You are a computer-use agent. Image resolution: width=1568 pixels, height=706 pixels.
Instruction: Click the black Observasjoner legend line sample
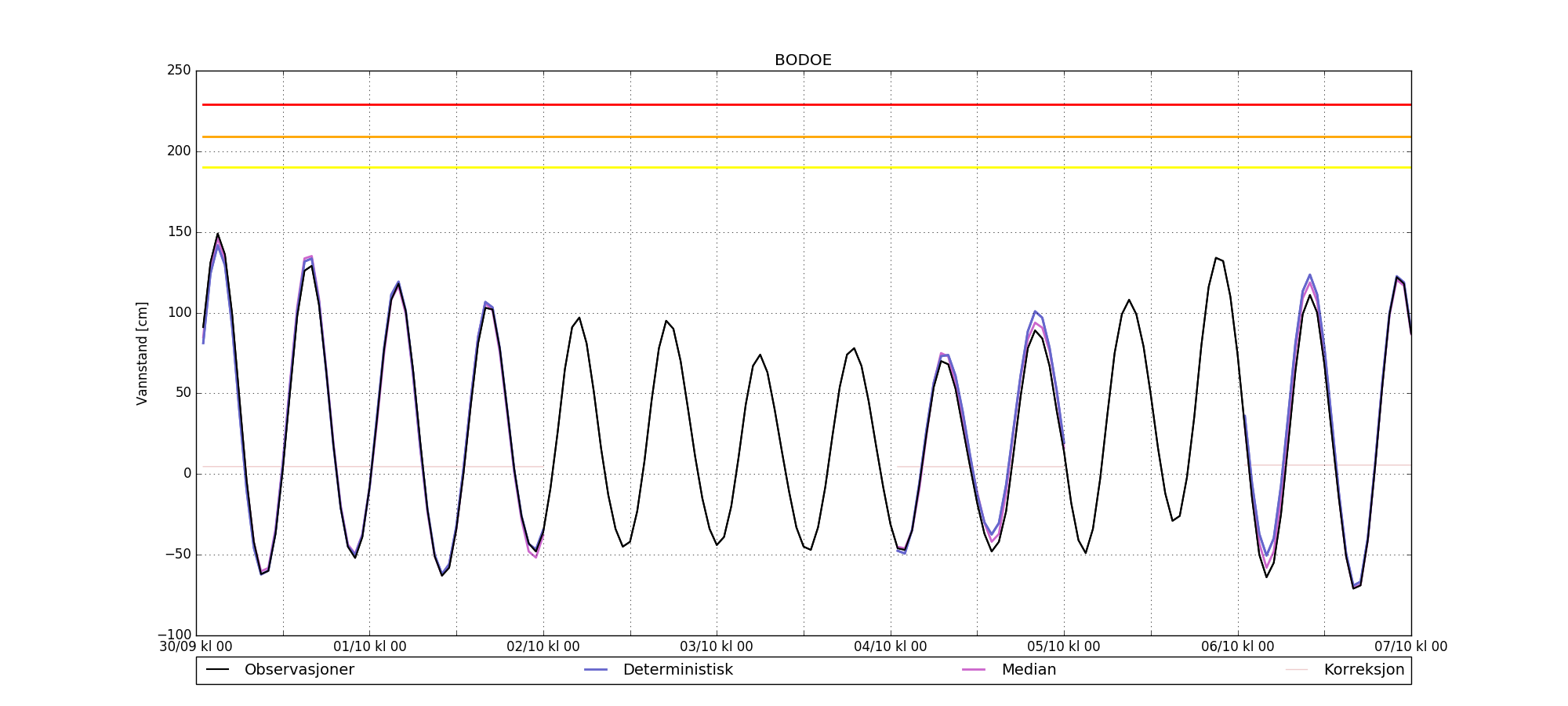217,670
